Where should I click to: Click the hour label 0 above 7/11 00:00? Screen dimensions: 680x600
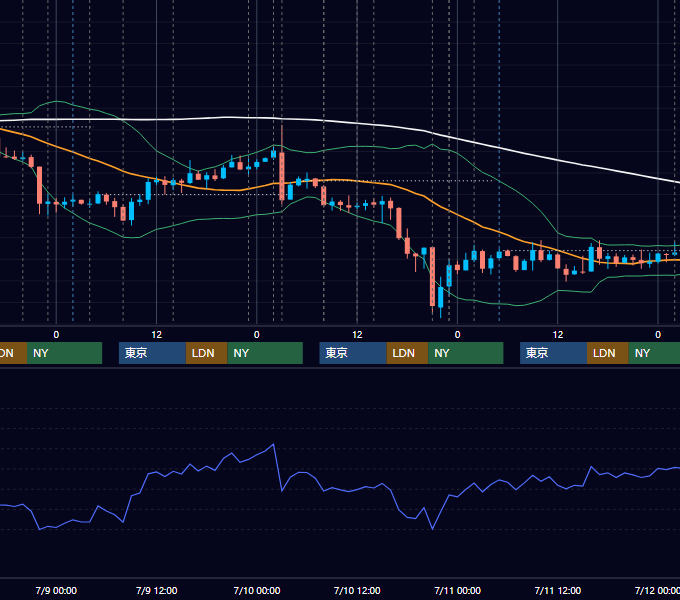click(458, 335)
